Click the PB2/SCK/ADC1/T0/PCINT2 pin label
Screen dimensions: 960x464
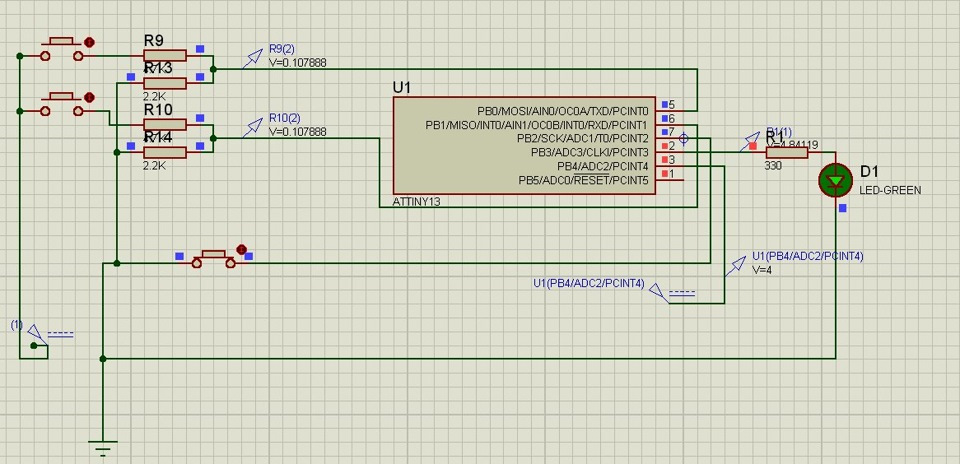point(582,139)
